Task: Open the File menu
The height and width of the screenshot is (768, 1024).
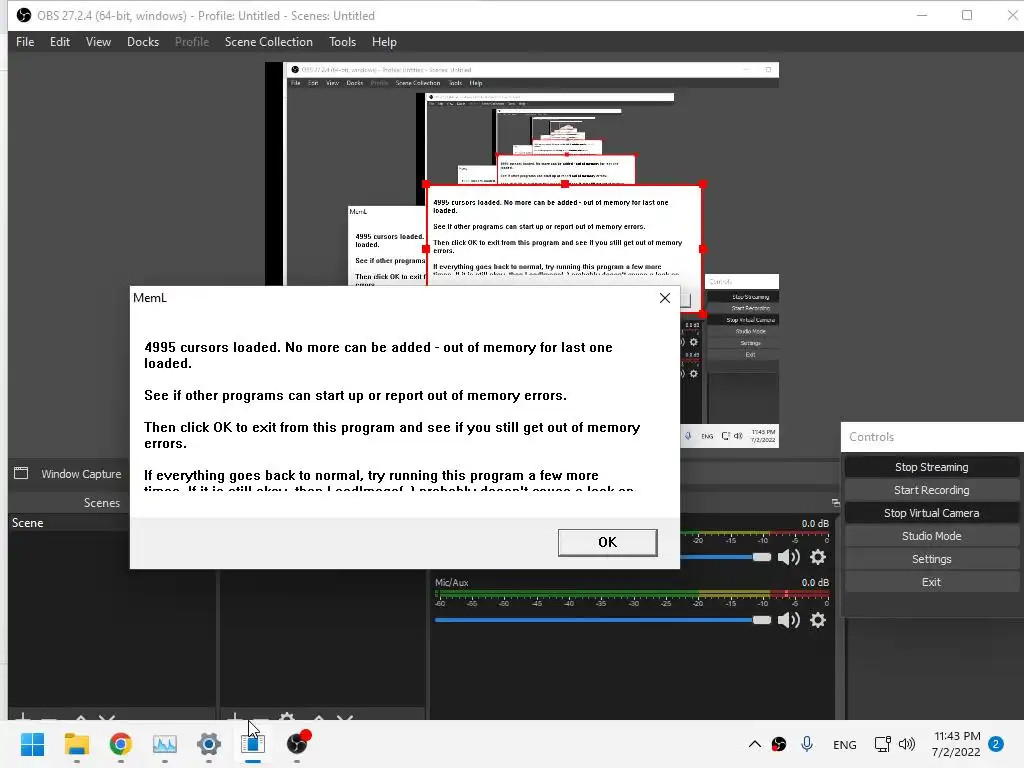Action: 25,42
